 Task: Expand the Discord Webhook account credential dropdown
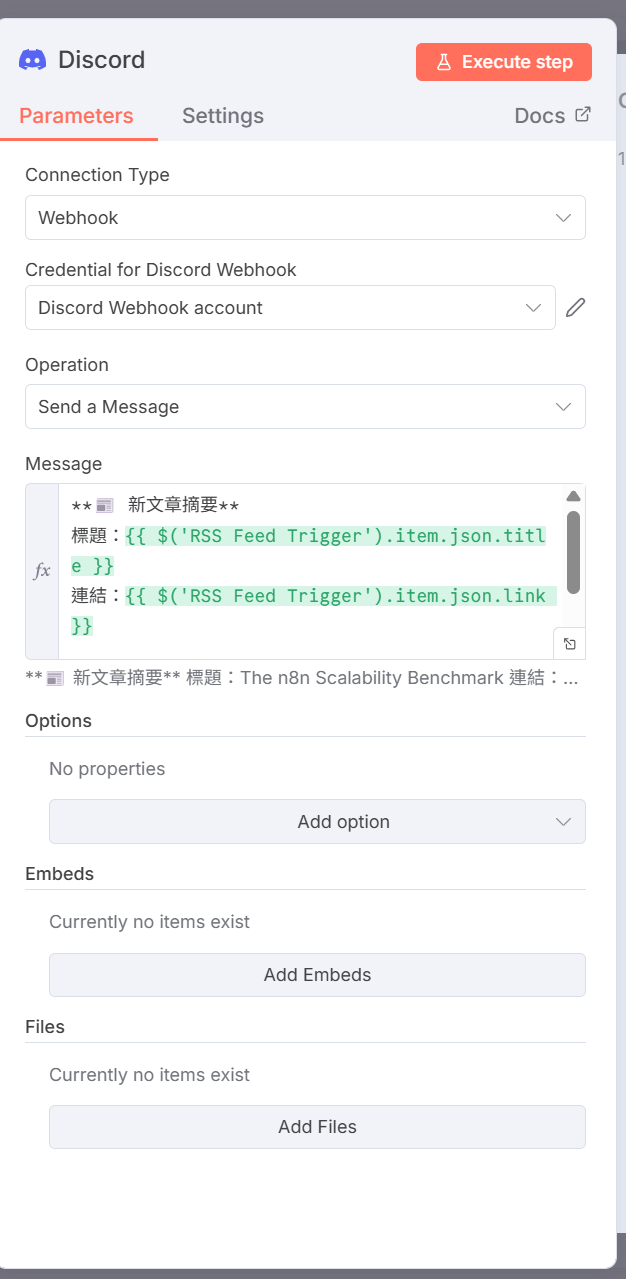click(x=290, y=308)
